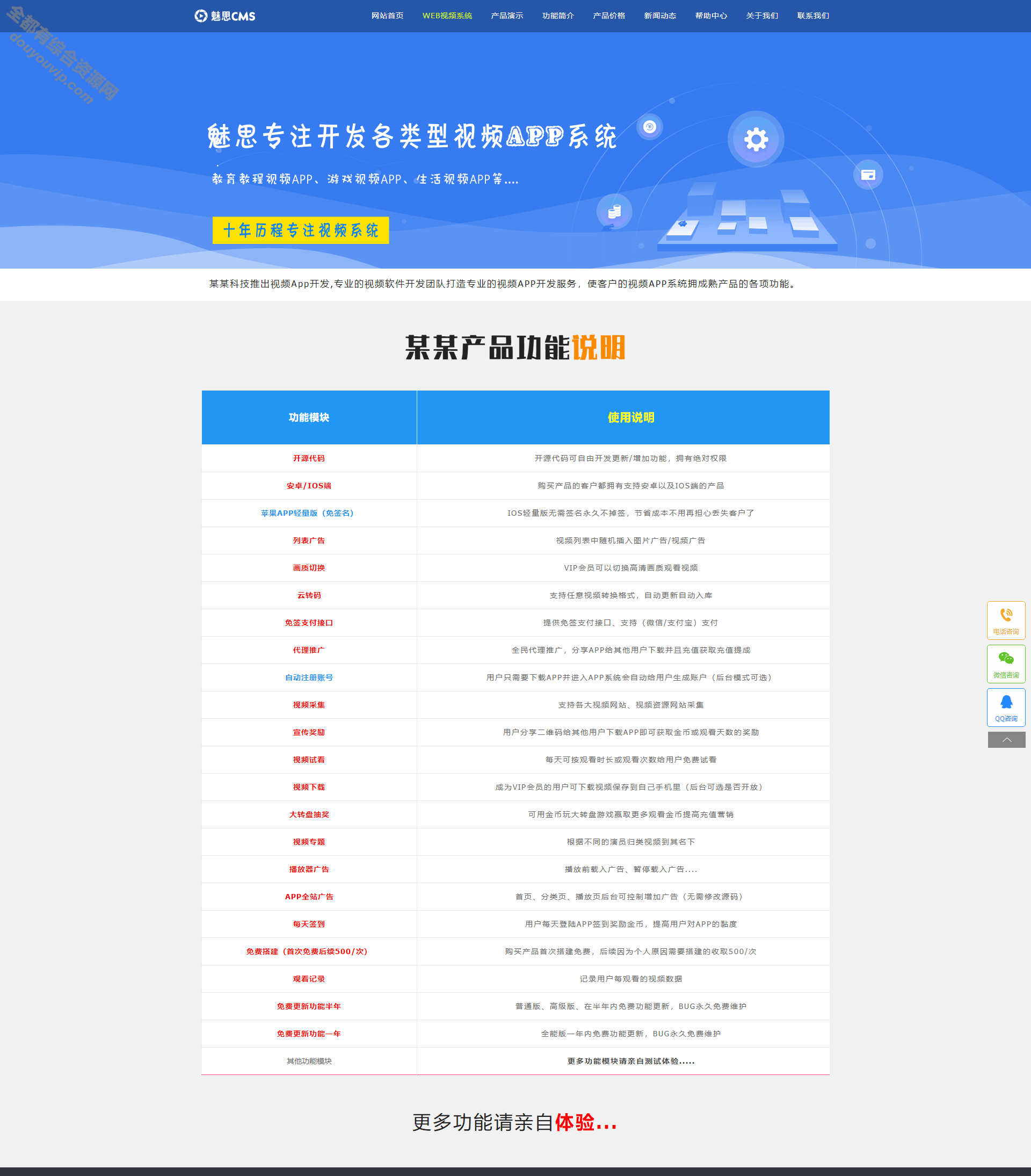
Task: Open the QQ咨询 penguin icon
Action: pos(1006,707)
